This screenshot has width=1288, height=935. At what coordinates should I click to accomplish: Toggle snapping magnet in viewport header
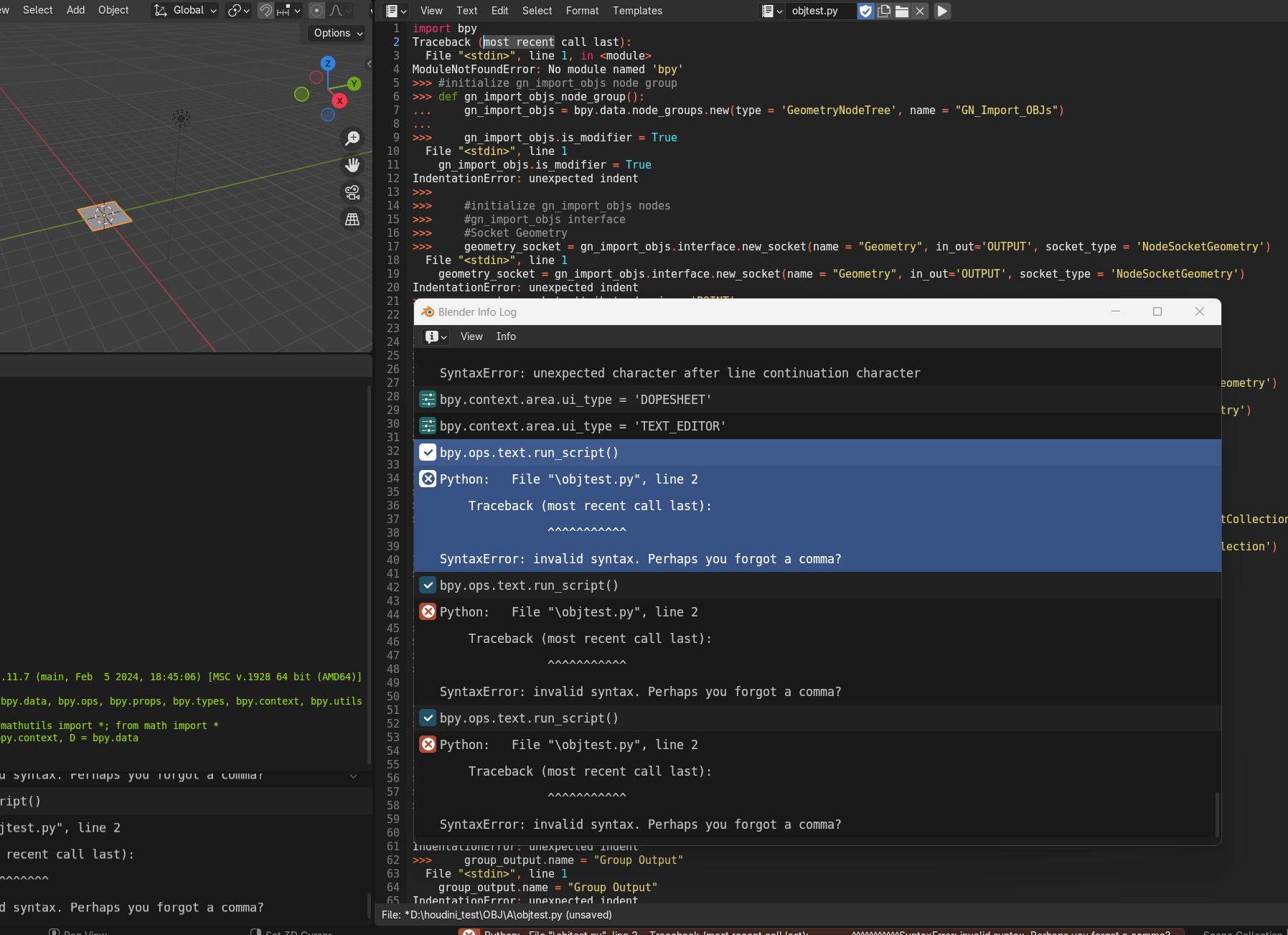[x=265, y=10]
